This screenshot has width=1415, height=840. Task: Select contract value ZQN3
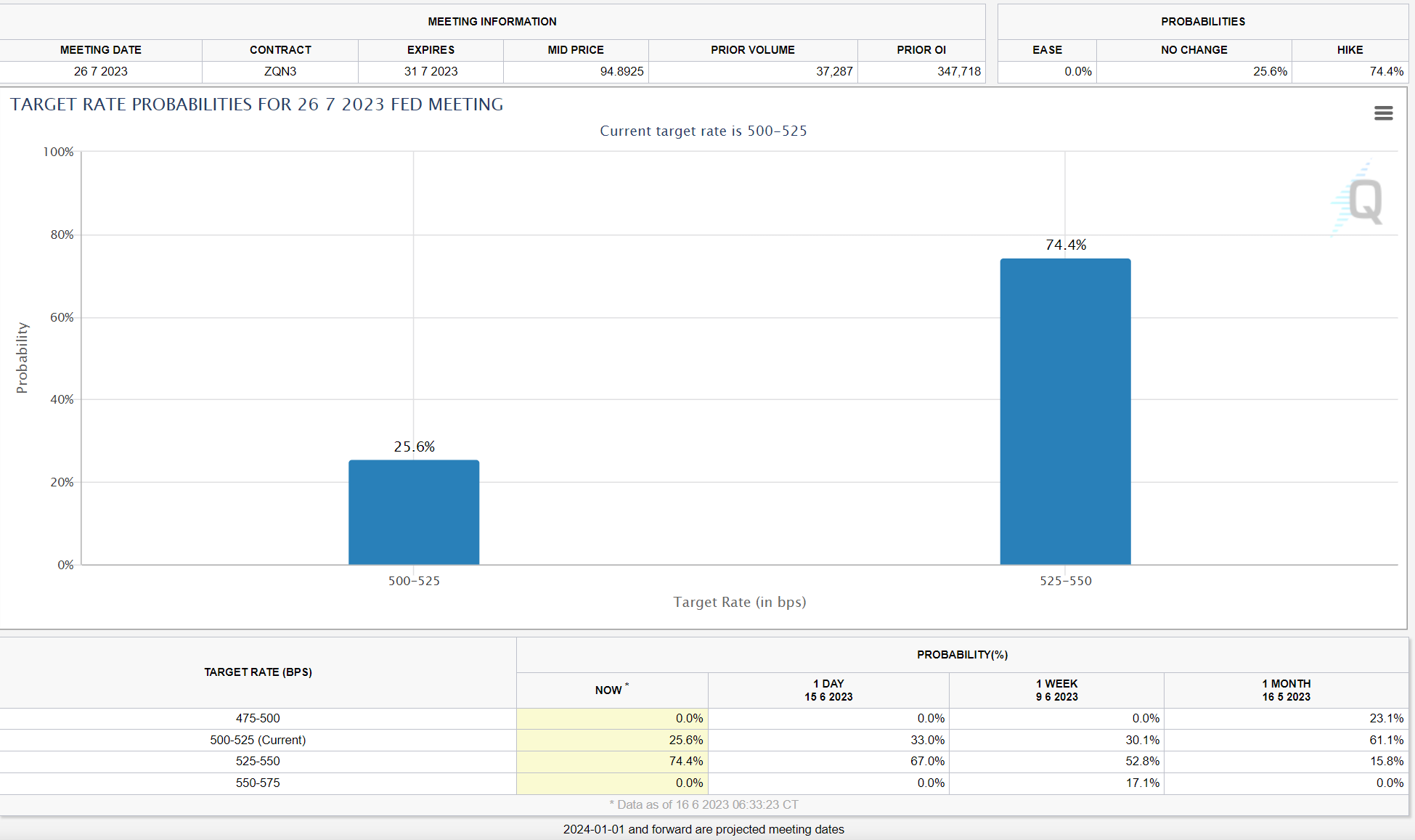click(x=280, y=72)
